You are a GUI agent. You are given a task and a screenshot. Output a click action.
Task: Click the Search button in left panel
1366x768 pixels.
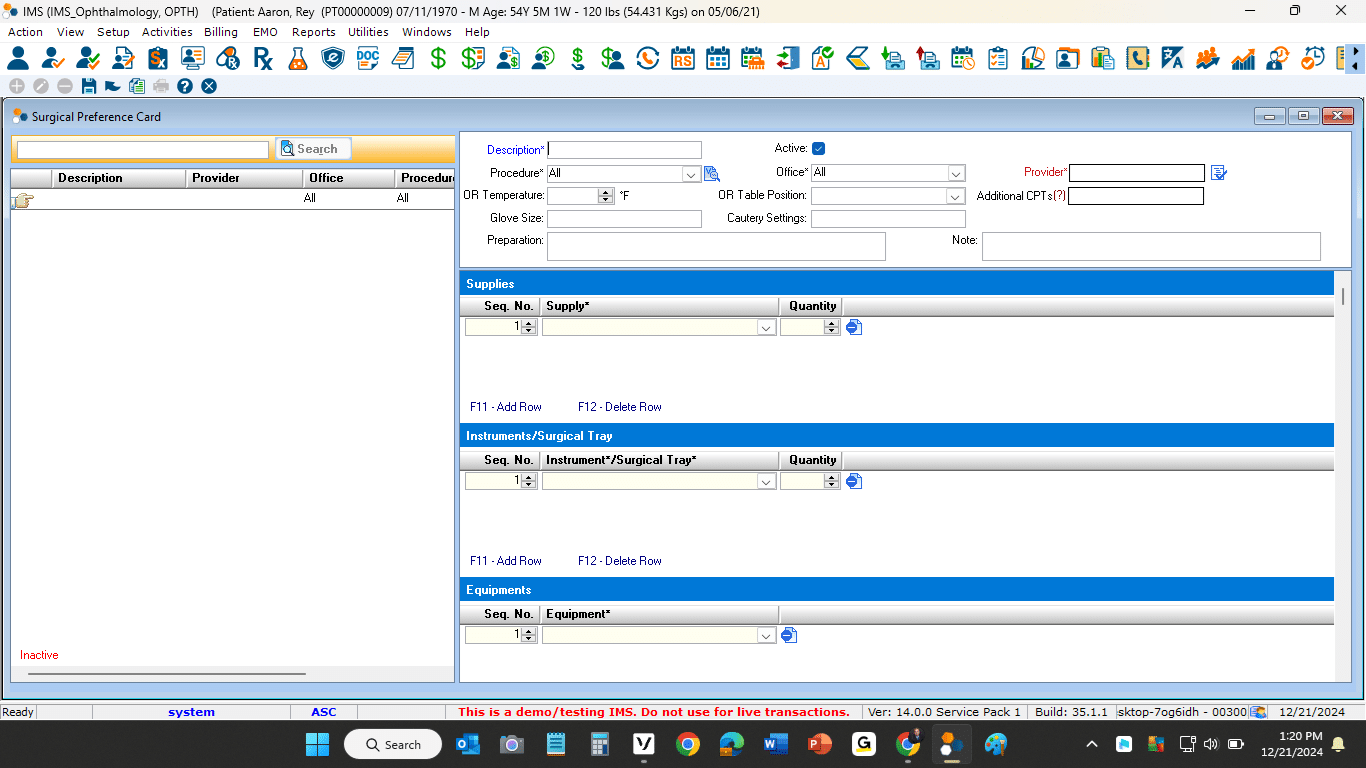313,149
